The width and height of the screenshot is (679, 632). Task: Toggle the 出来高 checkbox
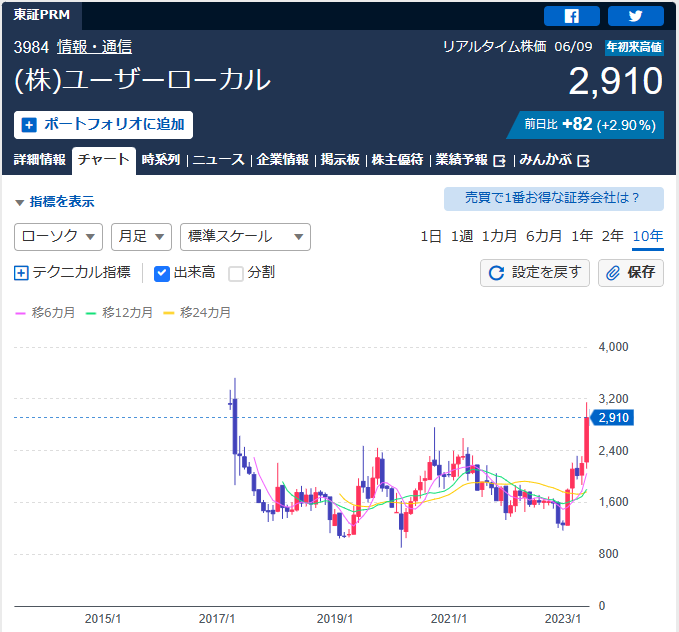[162, 273]
